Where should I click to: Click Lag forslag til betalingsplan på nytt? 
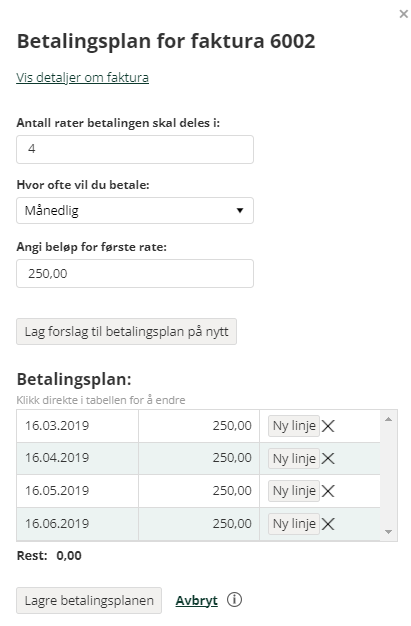point(126,331)
